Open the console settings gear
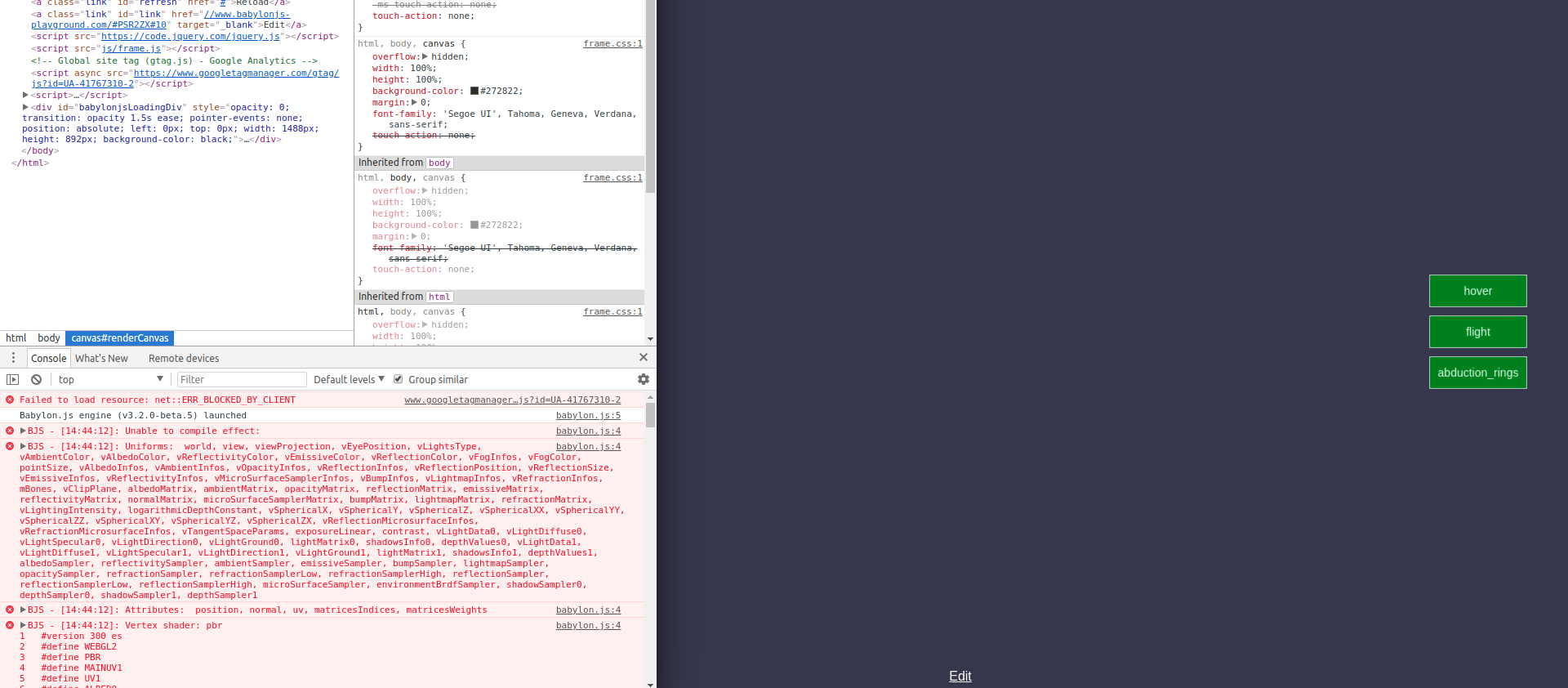This screenshot has width=1568, height=688. (644, 379)
